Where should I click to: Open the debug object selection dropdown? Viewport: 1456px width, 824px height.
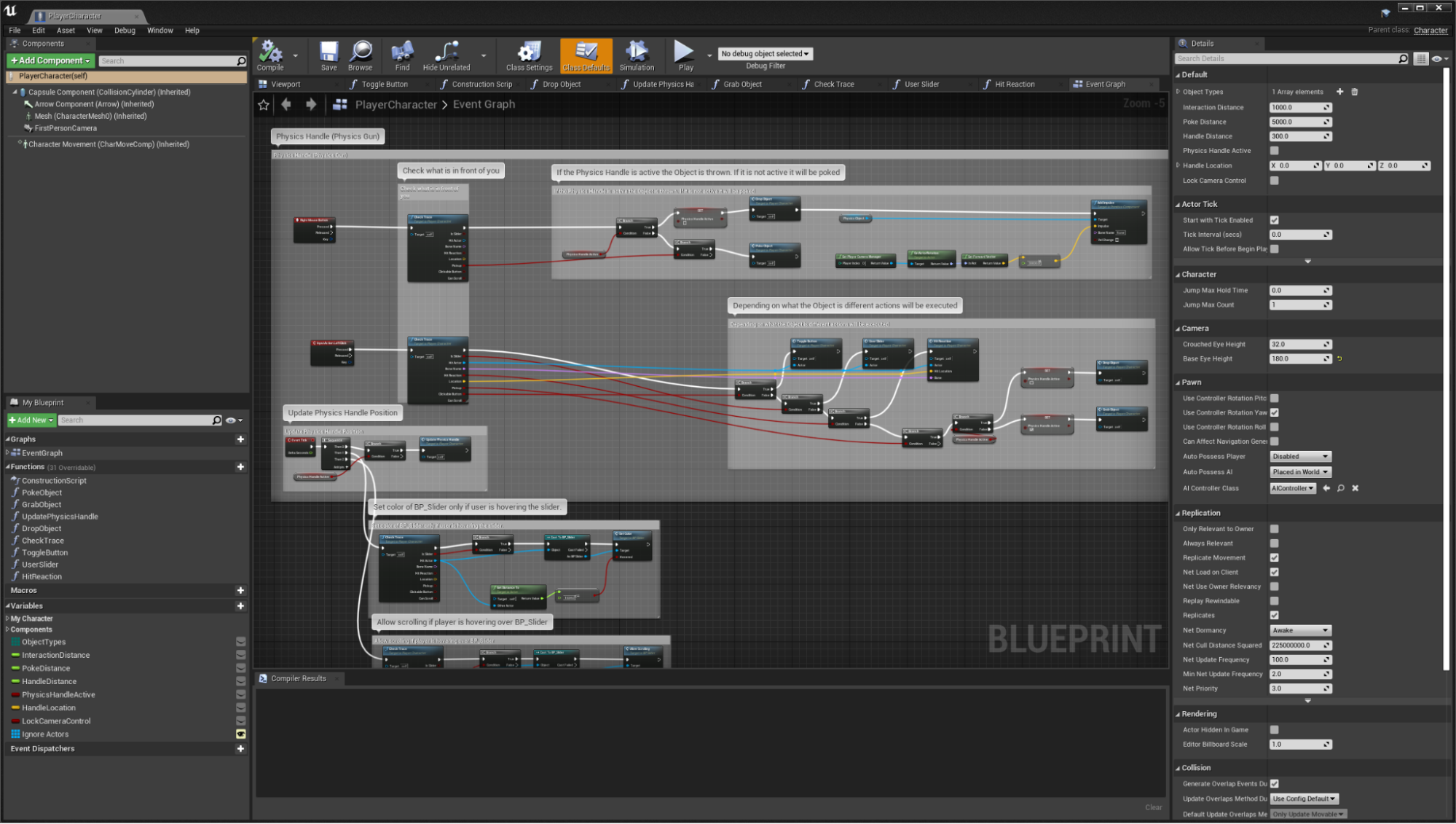(x=765, y=54)
